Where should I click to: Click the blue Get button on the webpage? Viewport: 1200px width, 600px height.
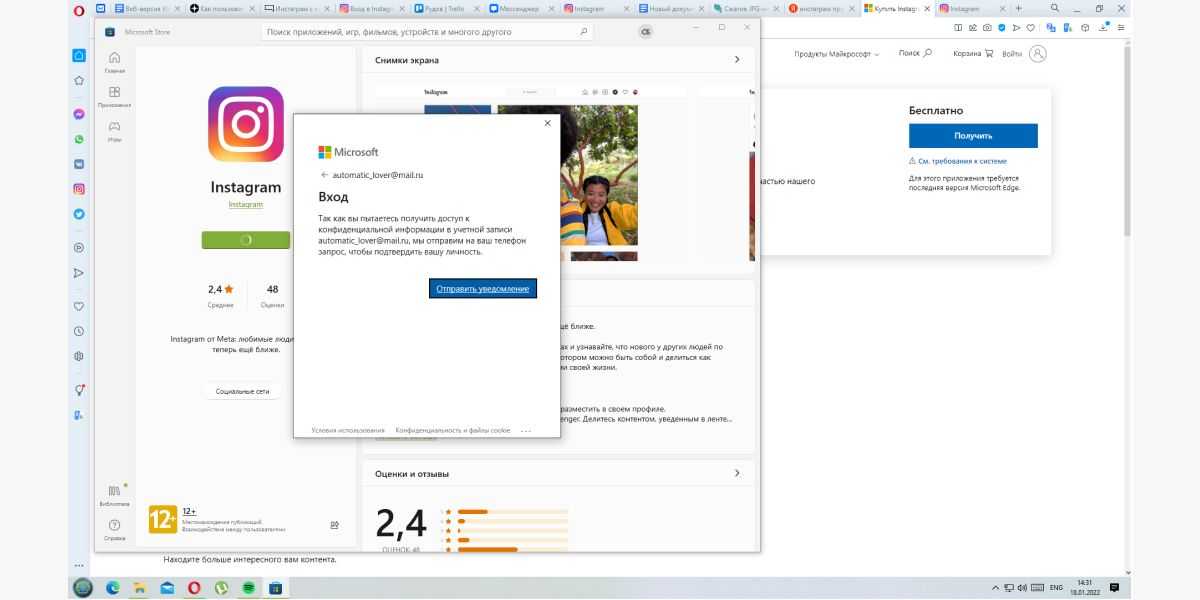click(972, 136)
